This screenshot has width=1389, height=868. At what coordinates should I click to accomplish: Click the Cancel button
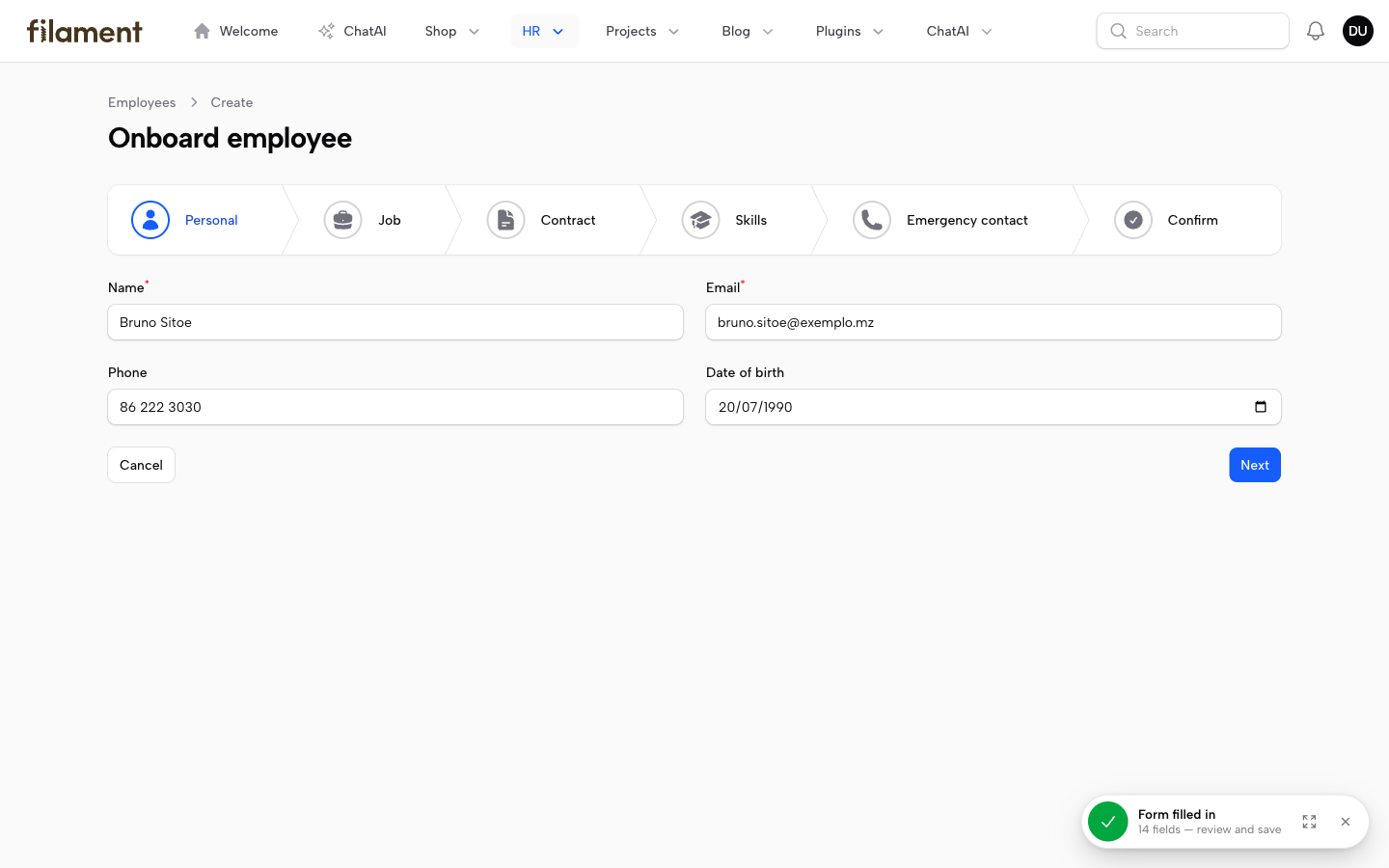point(141,465)
